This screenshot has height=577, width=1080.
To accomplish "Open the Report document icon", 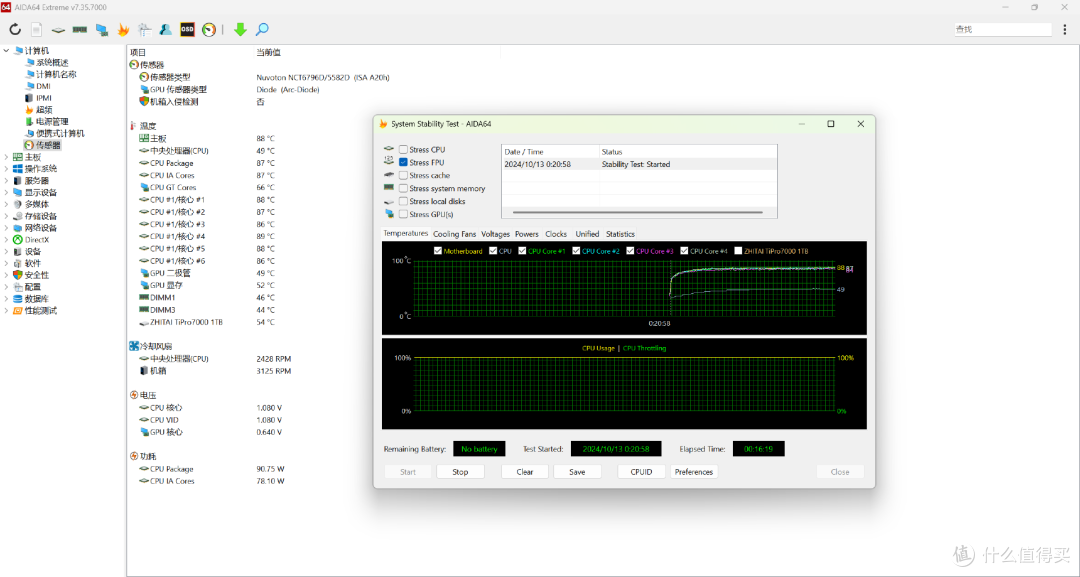I will coord(37,30).
